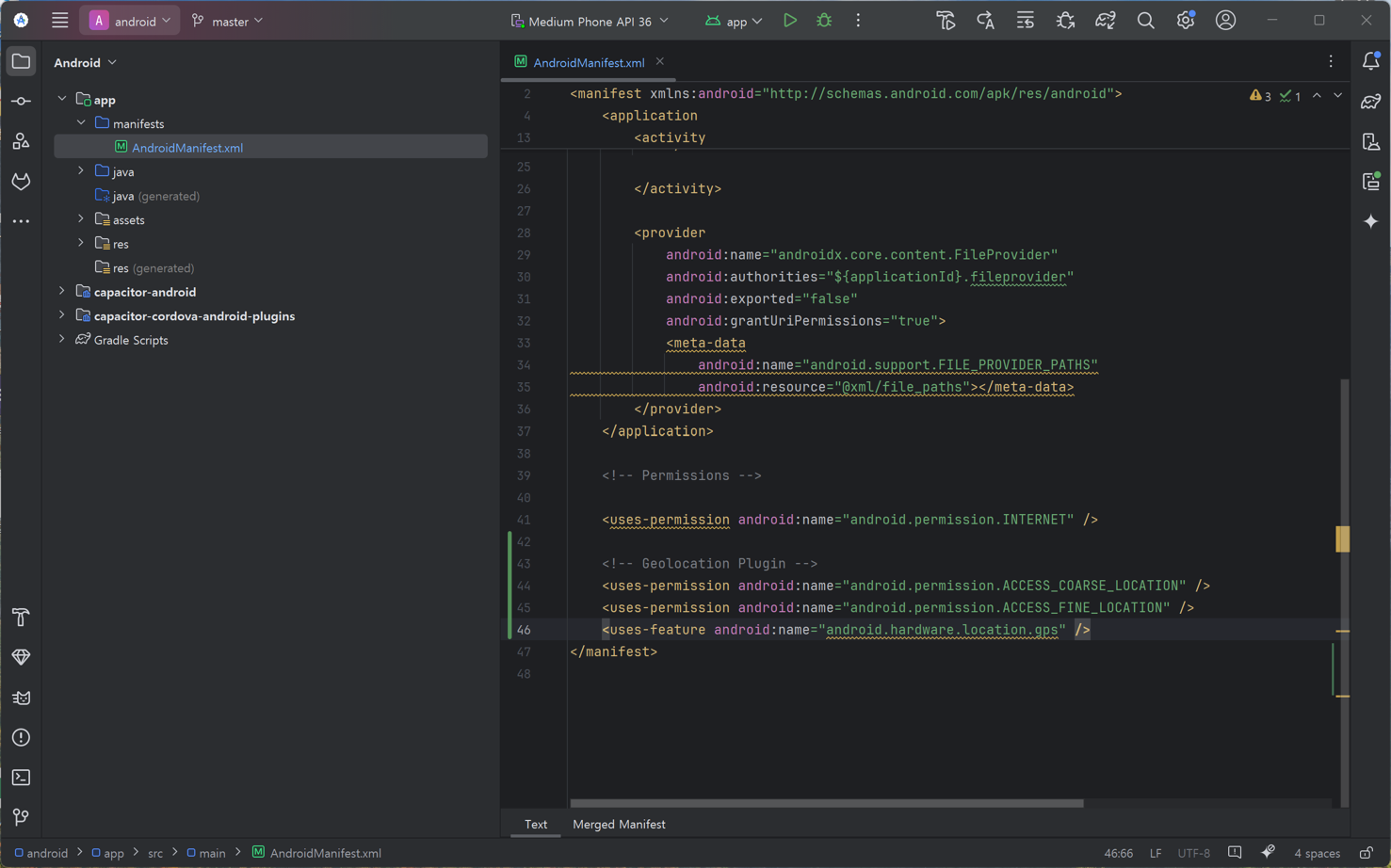Select device Medium Phone API 36 dropdown

[590, 21]
